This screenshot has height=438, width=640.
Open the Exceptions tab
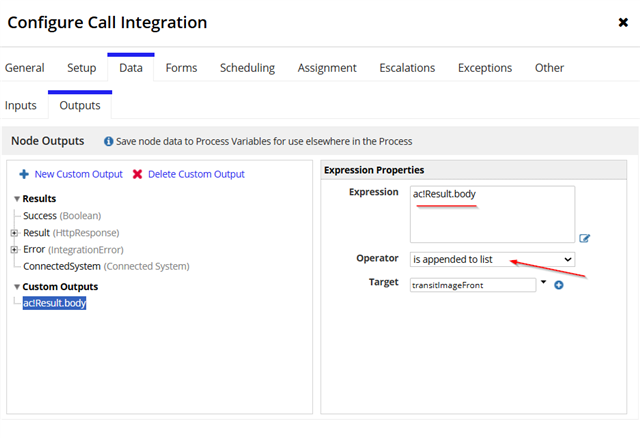[484, 68]
